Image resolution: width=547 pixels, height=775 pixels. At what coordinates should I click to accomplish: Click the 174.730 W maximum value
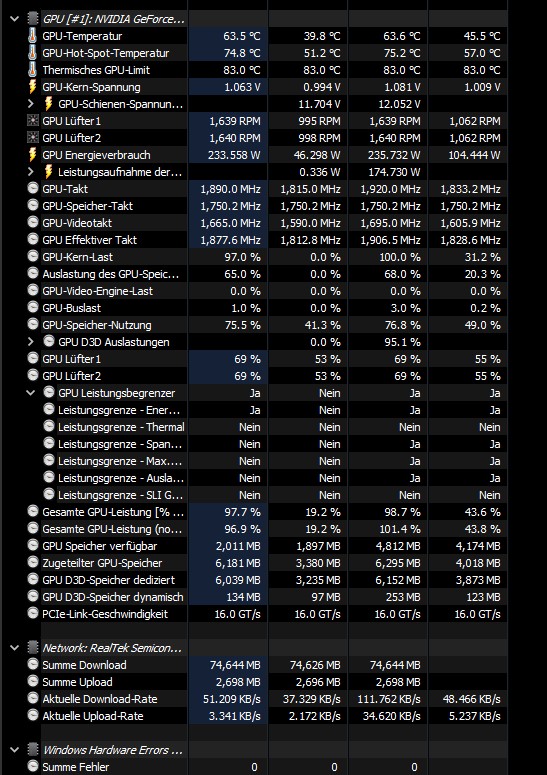(x=394, y=172)
